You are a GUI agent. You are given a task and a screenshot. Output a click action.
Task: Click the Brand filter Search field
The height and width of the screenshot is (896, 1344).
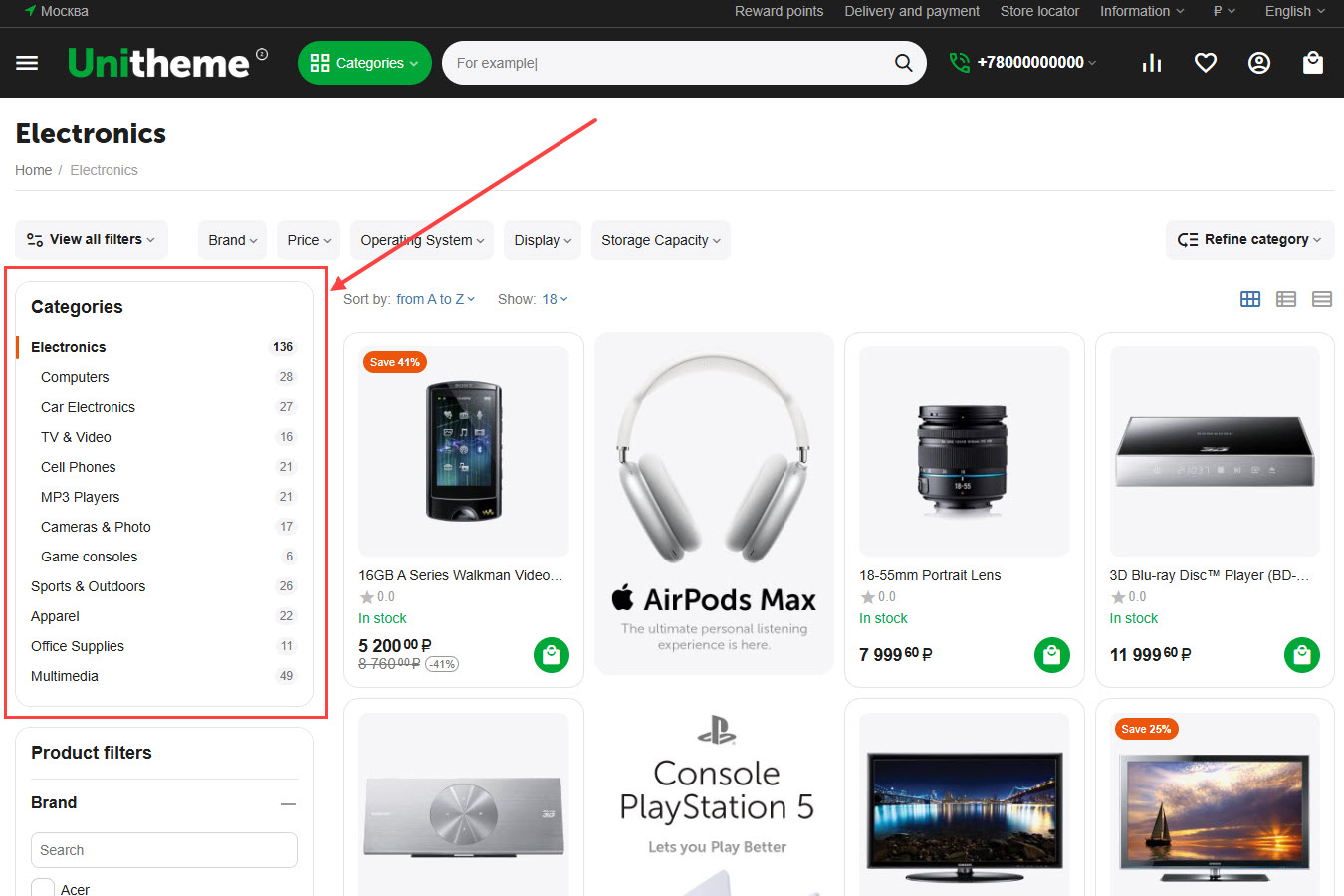(164, 850)
